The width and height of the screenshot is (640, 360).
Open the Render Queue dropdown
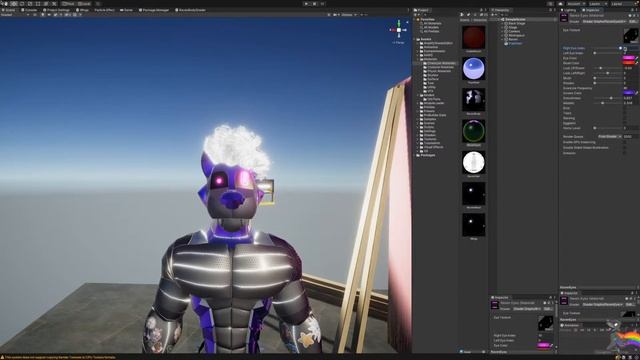tap(610, 136)
